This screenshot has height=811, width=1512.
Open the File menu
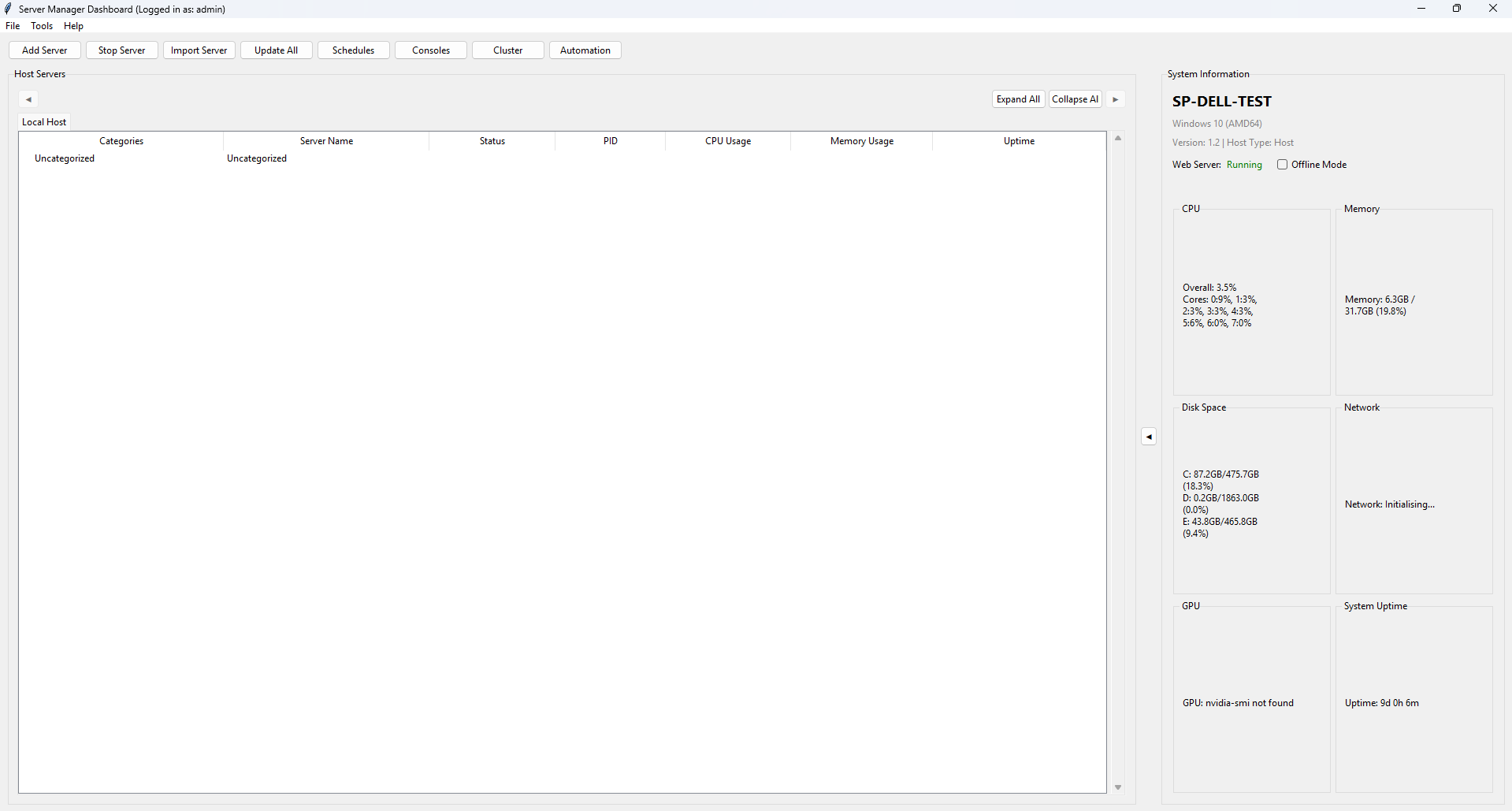click(x=13, y=26)
